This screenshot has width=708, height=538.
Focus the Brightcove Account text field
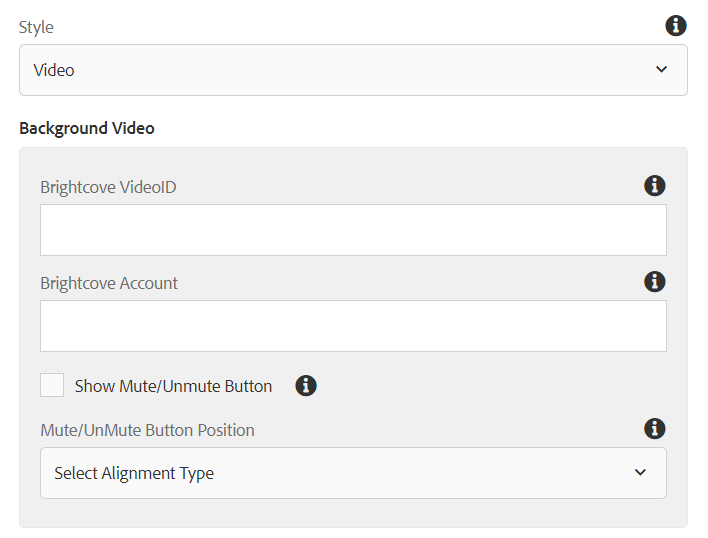tap(353, 326)
